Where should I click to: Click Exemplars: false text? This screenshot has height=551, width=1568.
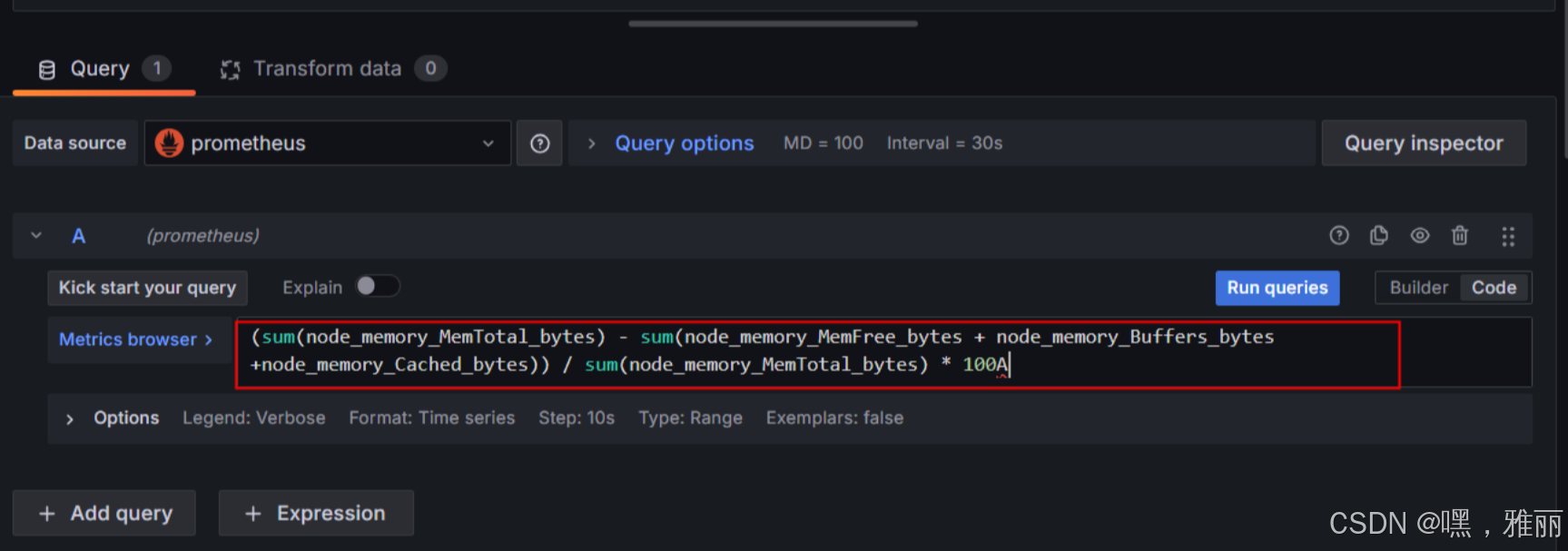pos(834,418)
